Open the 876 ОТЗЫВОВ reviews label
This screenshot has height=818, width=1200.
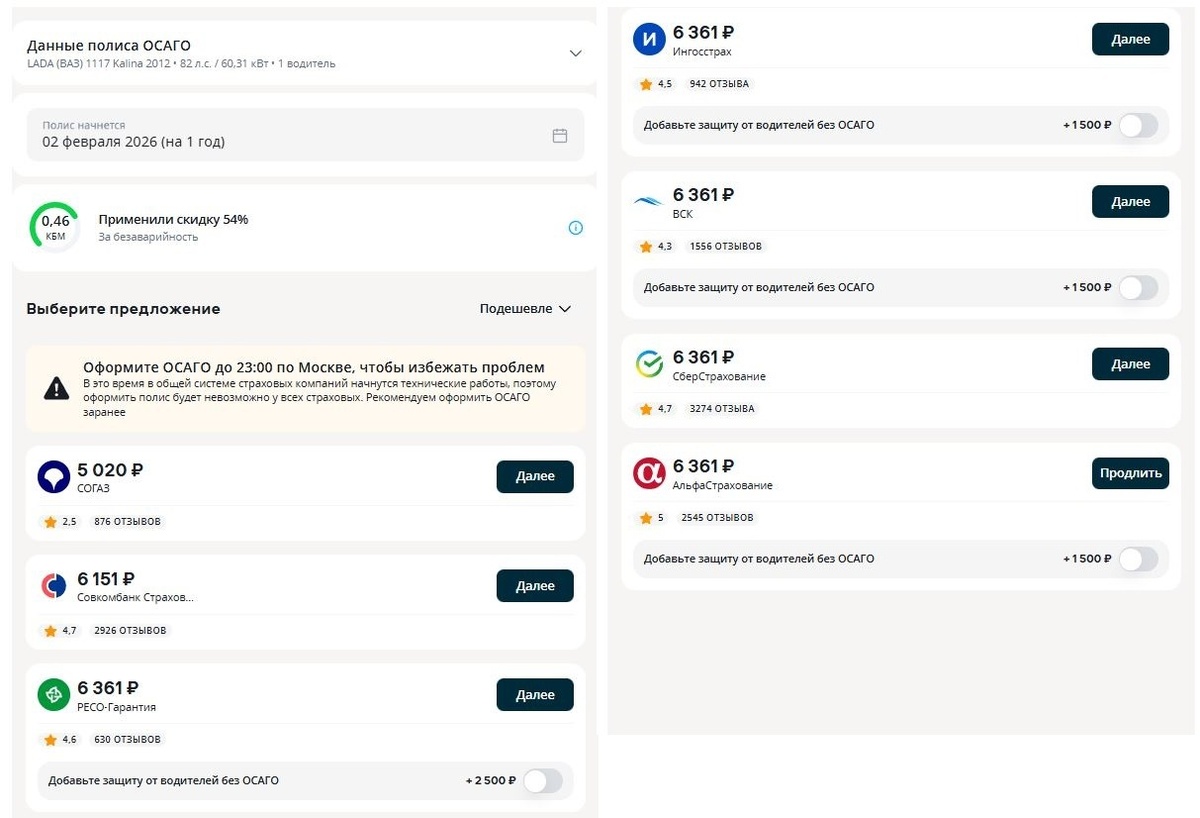(127, 522)
